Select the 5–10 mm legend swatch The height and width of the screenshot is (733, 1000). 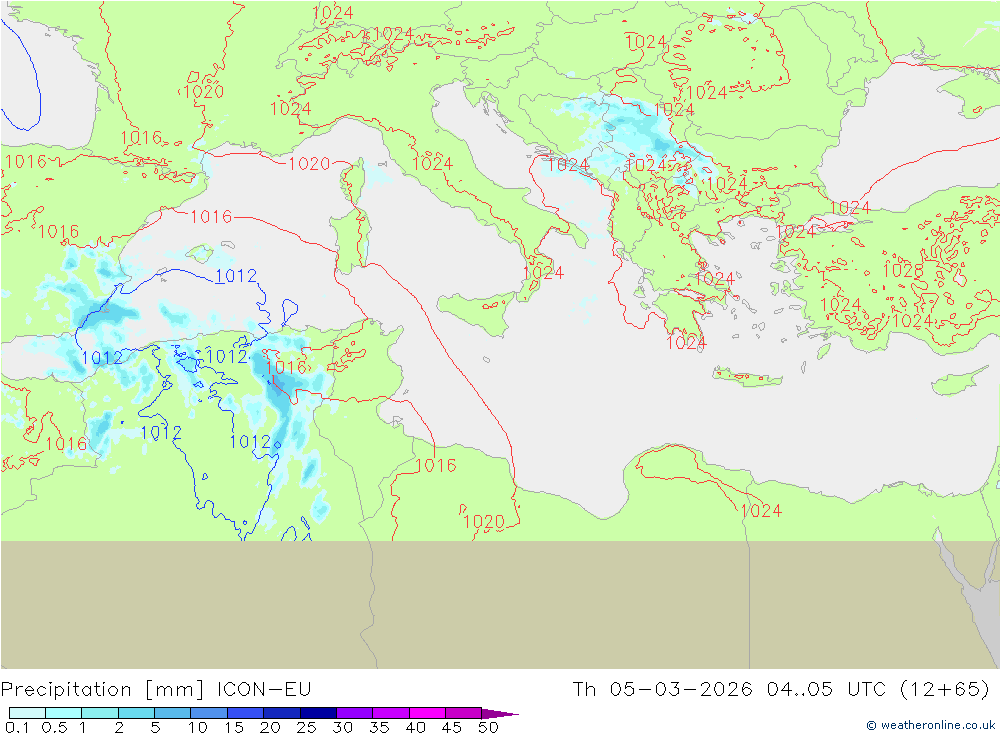(173, 713)
